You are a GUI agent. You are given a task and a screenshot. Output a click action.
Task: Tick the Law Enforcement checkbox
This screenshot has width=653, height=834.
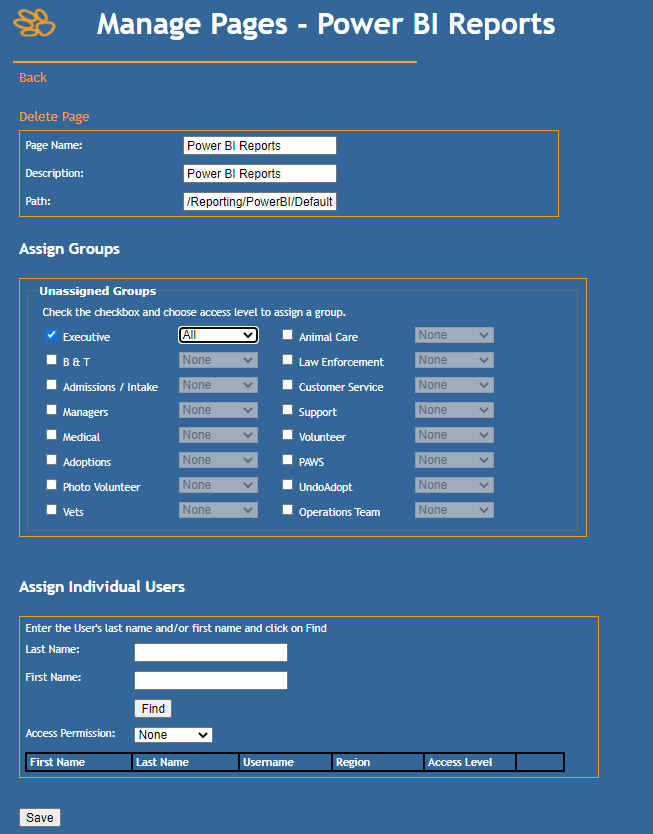(x=288, y=360)
